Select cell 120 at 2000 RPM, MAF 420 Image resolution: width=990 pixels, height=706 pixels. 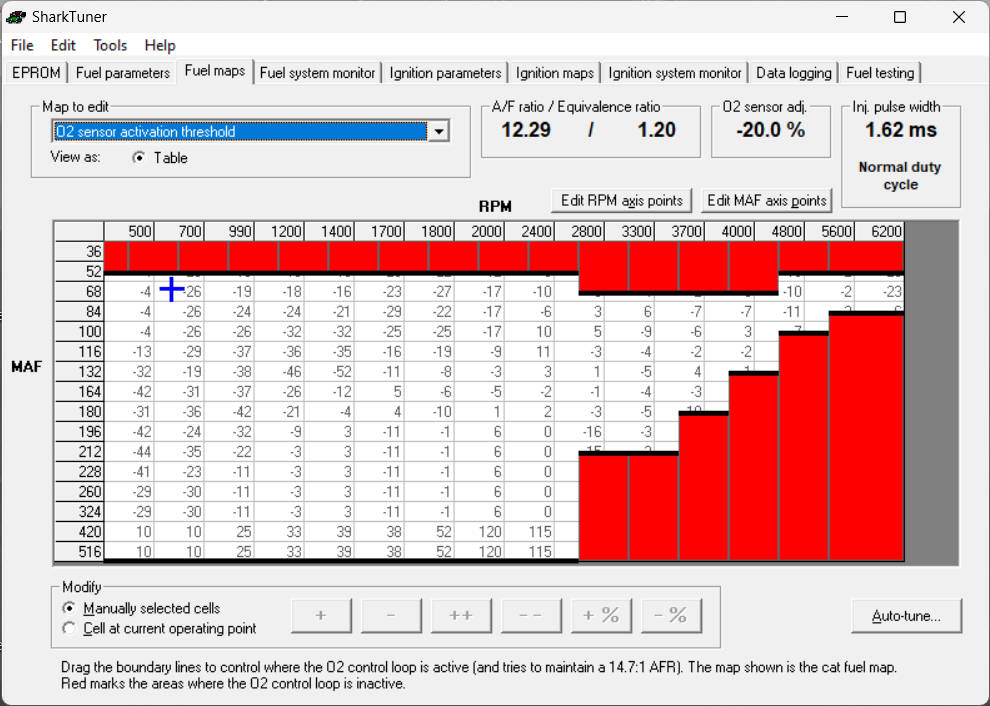pos(480,531)
